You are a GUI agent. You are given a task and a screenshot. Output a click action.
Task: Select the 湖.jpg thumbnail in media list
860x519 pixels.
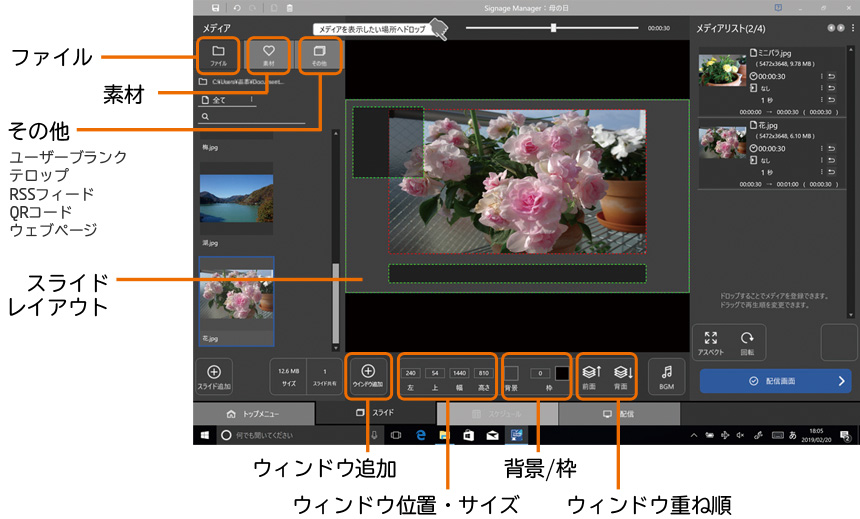[236, 205]
